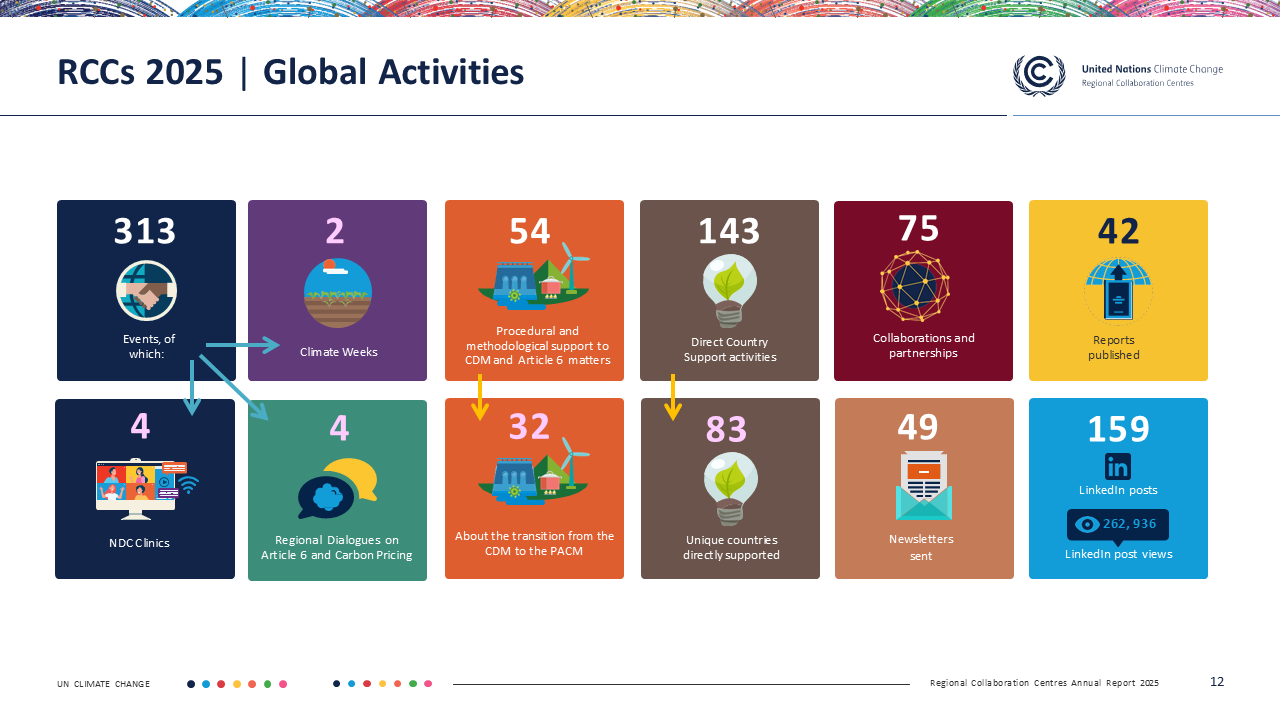
Task: Click the energy icon under 32
Action: (x=533, y=473)
